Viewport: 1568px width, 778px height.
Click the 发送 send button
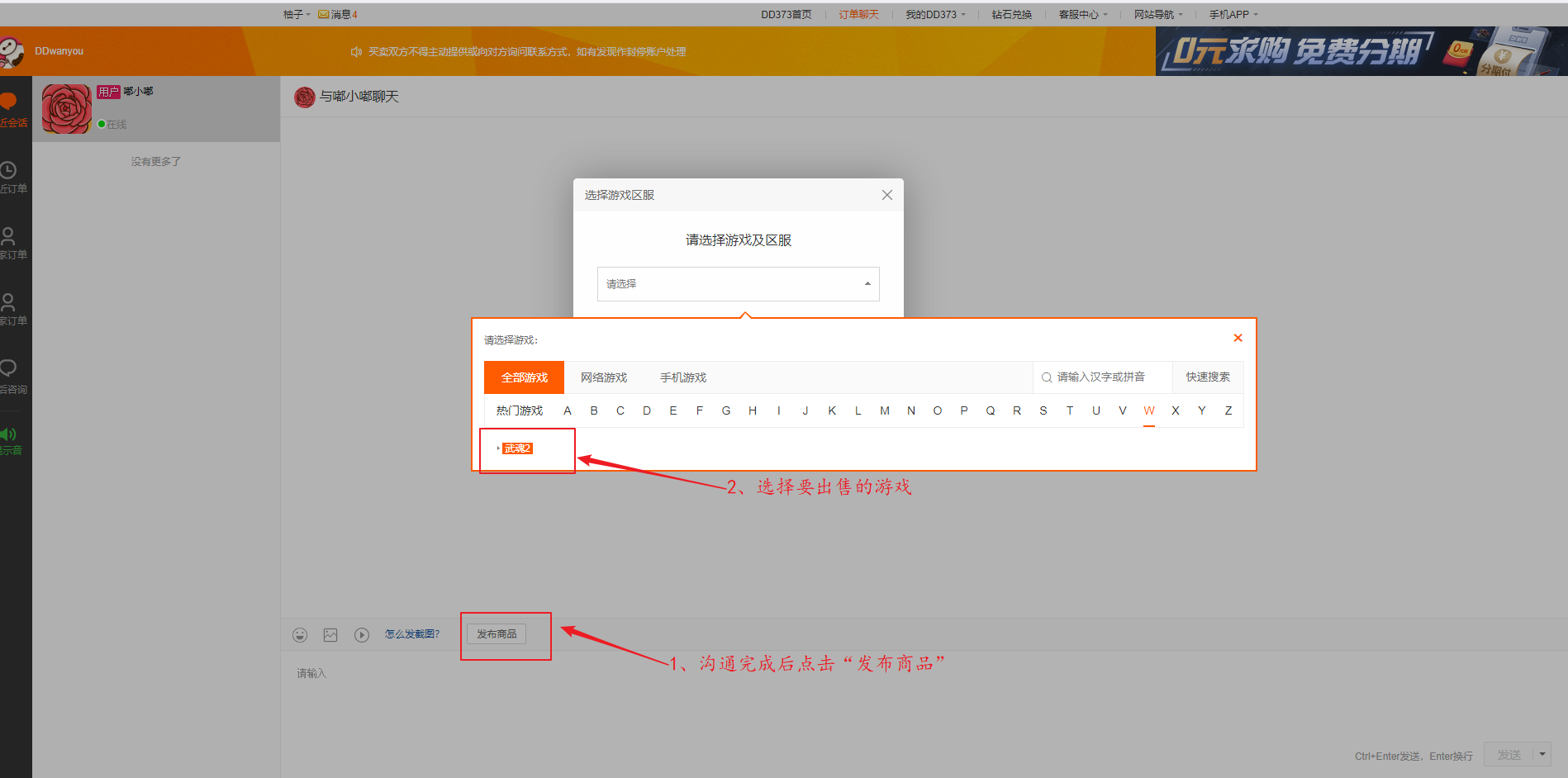tap(1509, 754)
